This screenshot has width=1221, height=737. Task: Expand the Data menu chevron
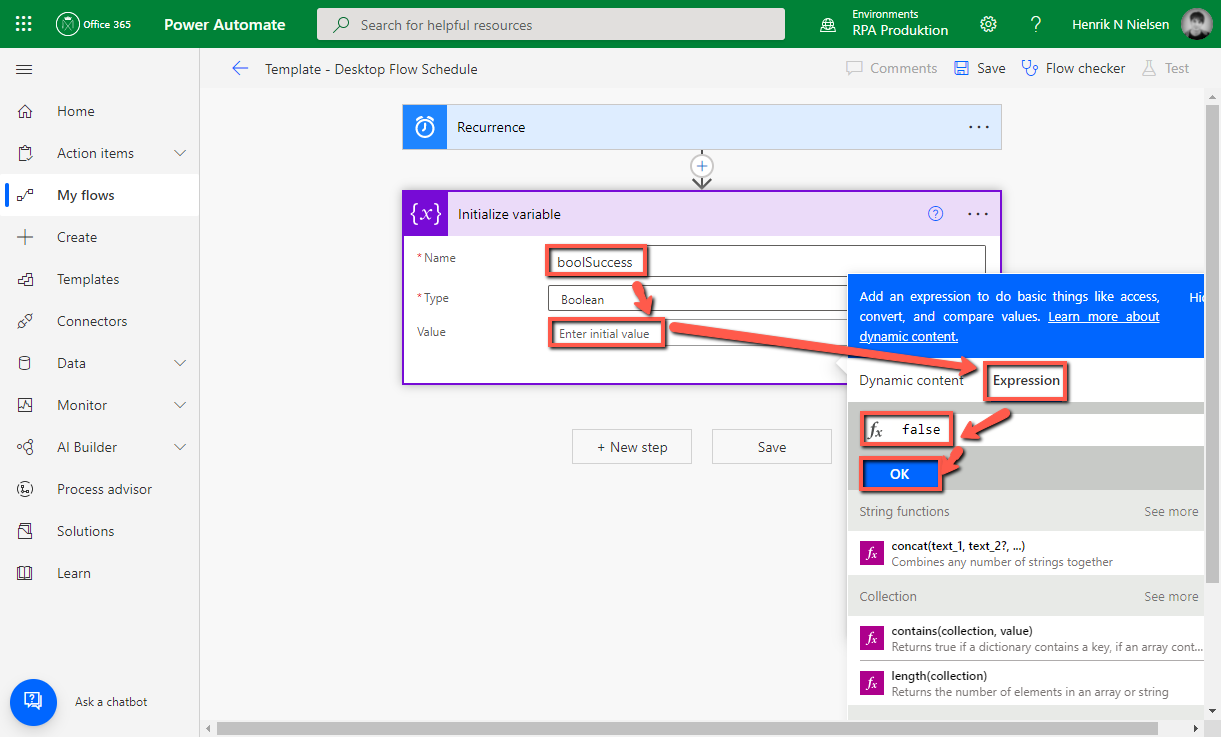[180, 363]
